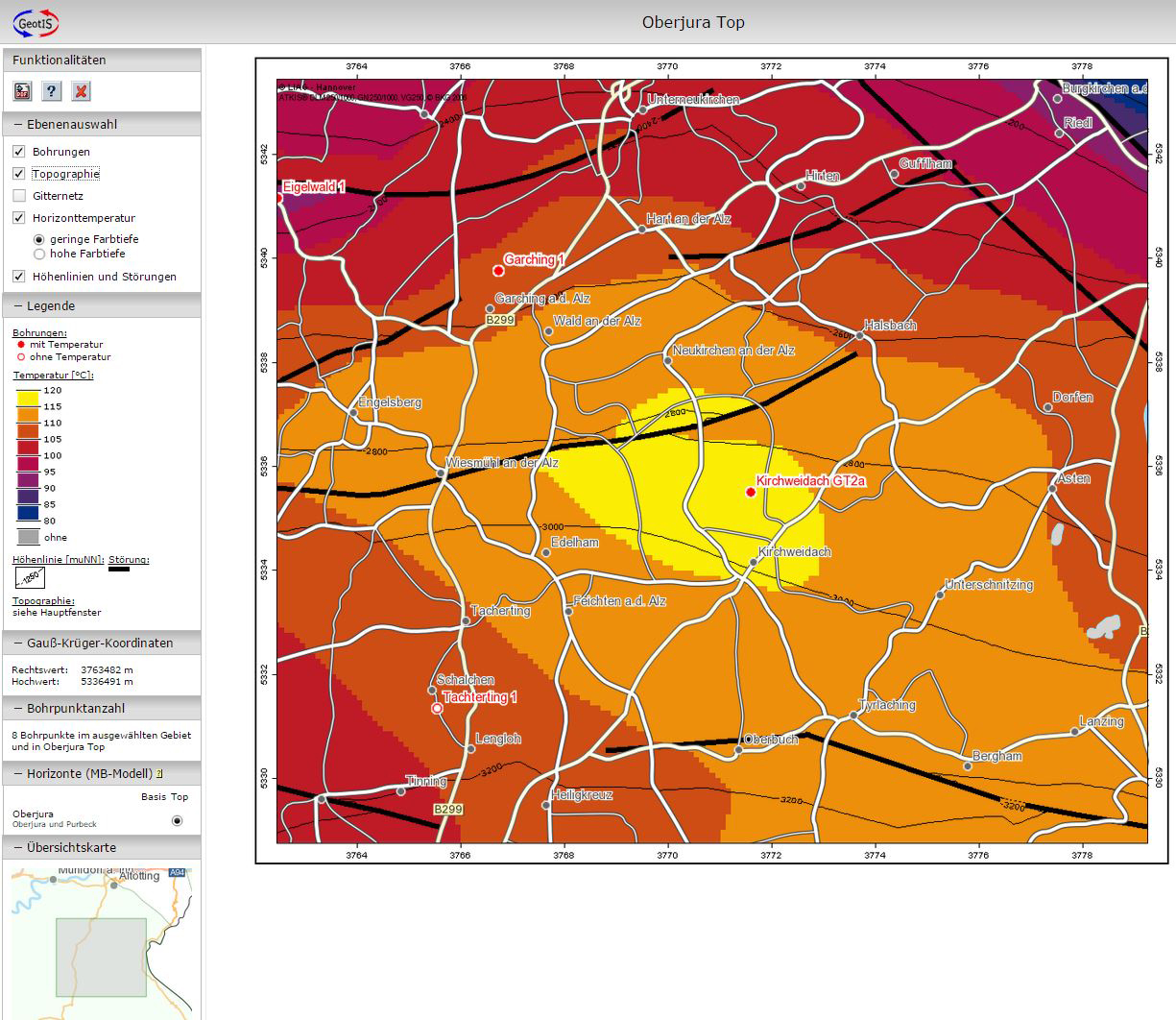Click the 'ohne Temperatur' legend entry
This screenshot has height=1020, width=1176.
coord(70,356)
